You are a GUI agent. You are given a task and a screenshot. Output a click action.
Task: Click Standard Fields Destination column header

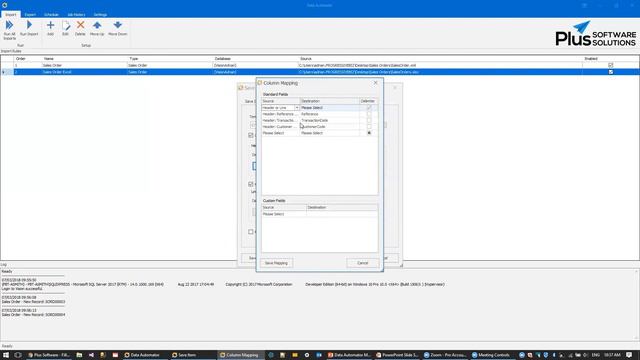pyautogui.click(x=329, y=101)
